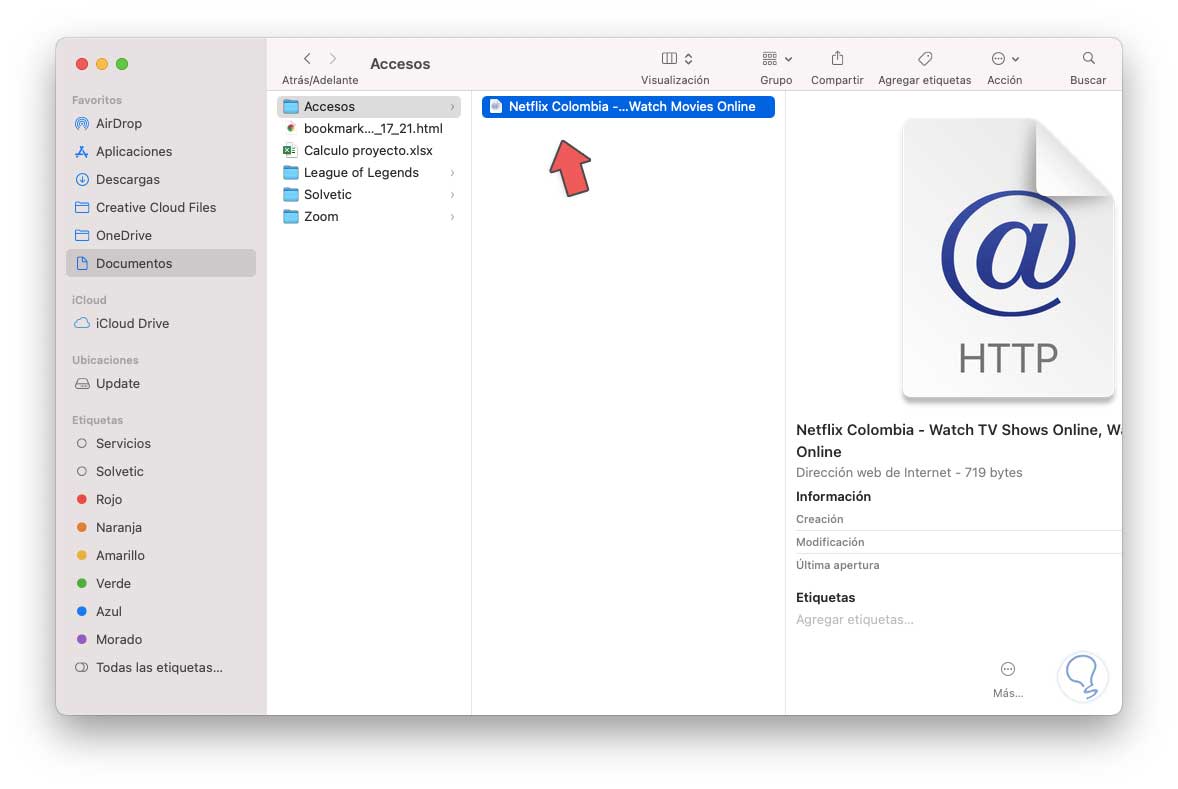The height and width of the screenshot is (789, 1178).
Task: Click the Buscar magnifier icon
Action: 1088,59
